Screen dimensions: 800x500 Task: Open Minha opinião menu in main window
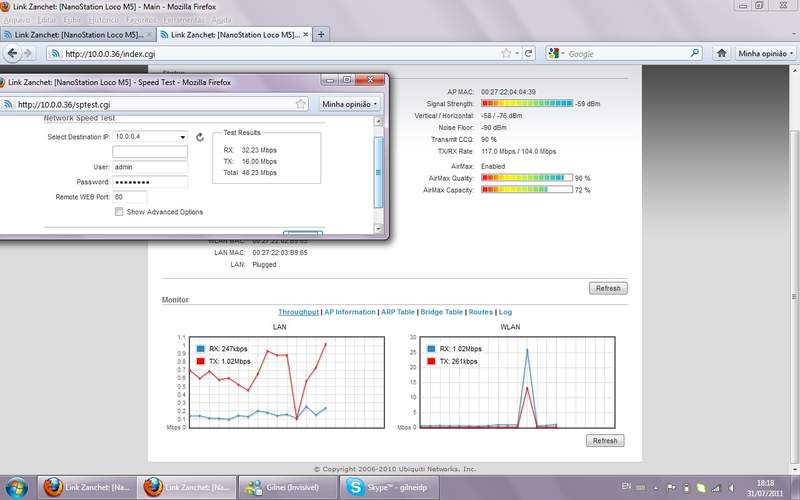pos(765,53)
